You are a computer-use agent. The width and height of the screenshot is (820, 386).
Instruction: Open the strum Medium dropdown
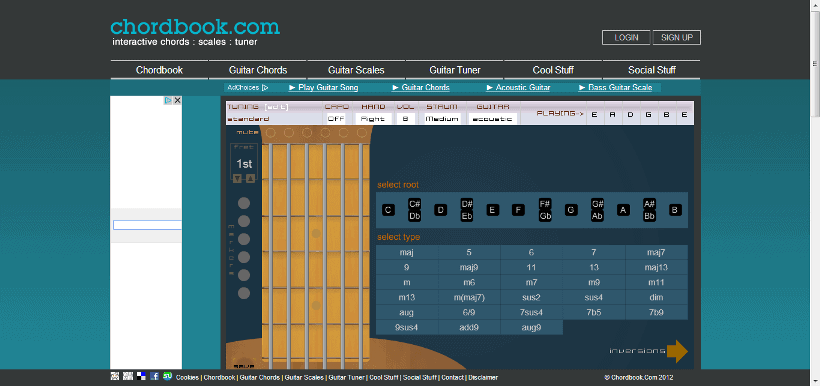tap(442, 119)
